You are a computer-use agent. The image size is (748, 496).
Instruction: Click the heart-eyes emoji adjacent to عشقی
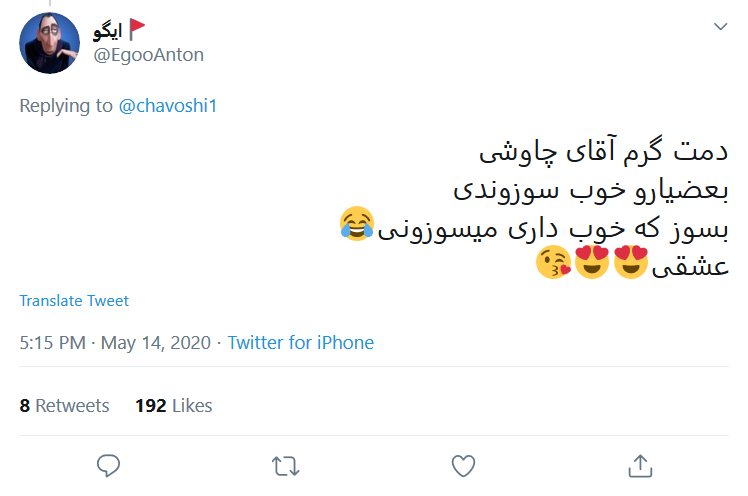(x=630, y=262)
